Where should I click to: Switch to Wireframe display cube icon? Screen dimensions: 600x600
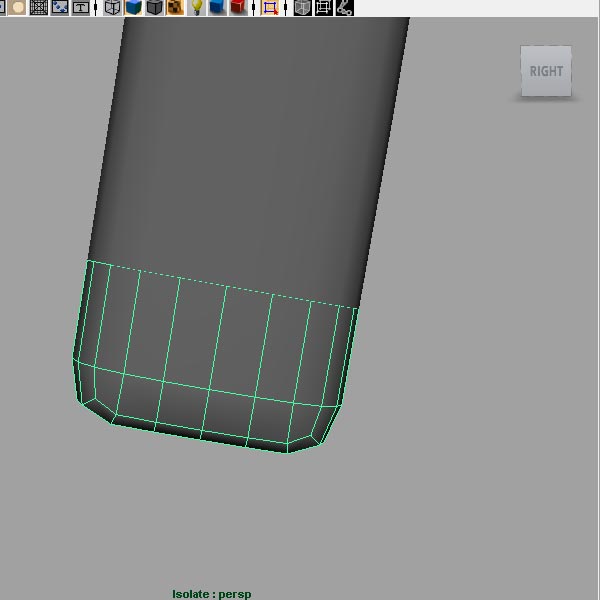point(112,7)
